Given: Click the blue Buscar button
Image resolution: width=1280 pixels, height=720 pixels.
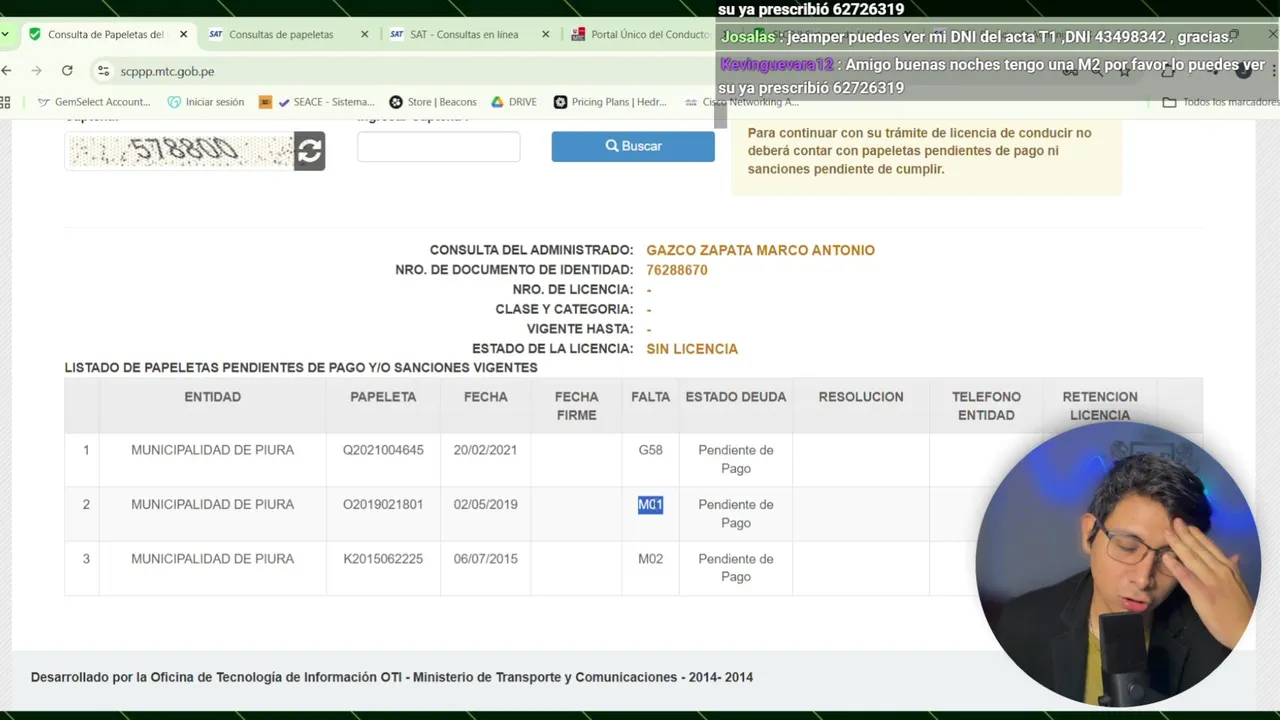Looking at the screenshot, I should pos(633,146).
